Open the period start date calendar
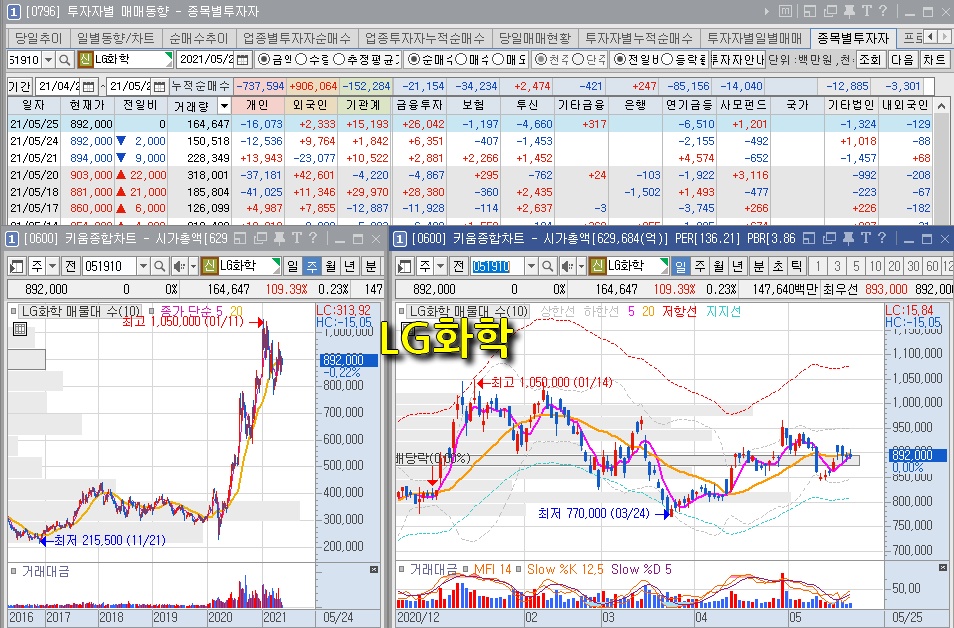The image size is (954, 628). pos(89,86)
